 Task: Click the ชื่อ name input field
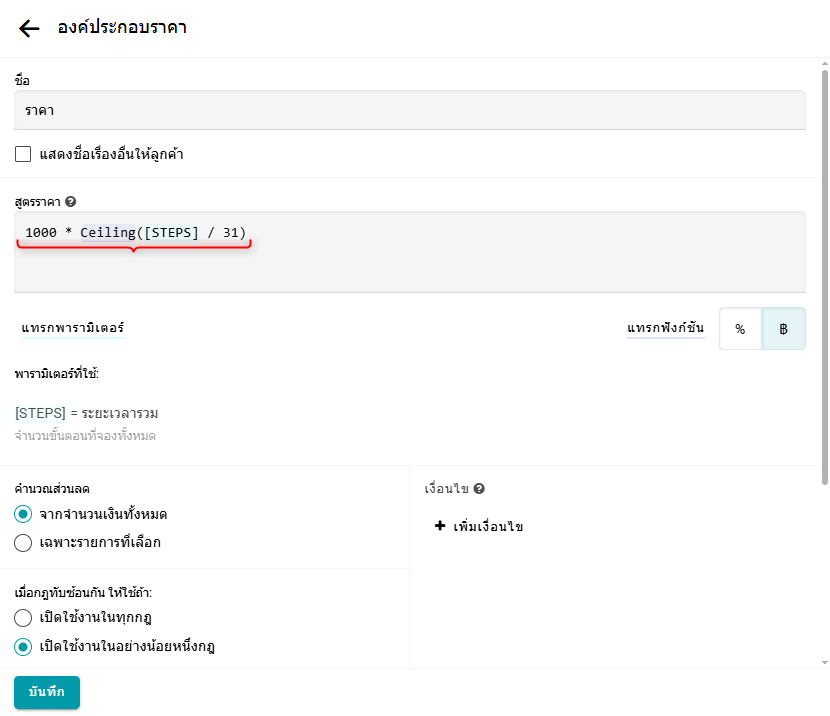point(409,110)
